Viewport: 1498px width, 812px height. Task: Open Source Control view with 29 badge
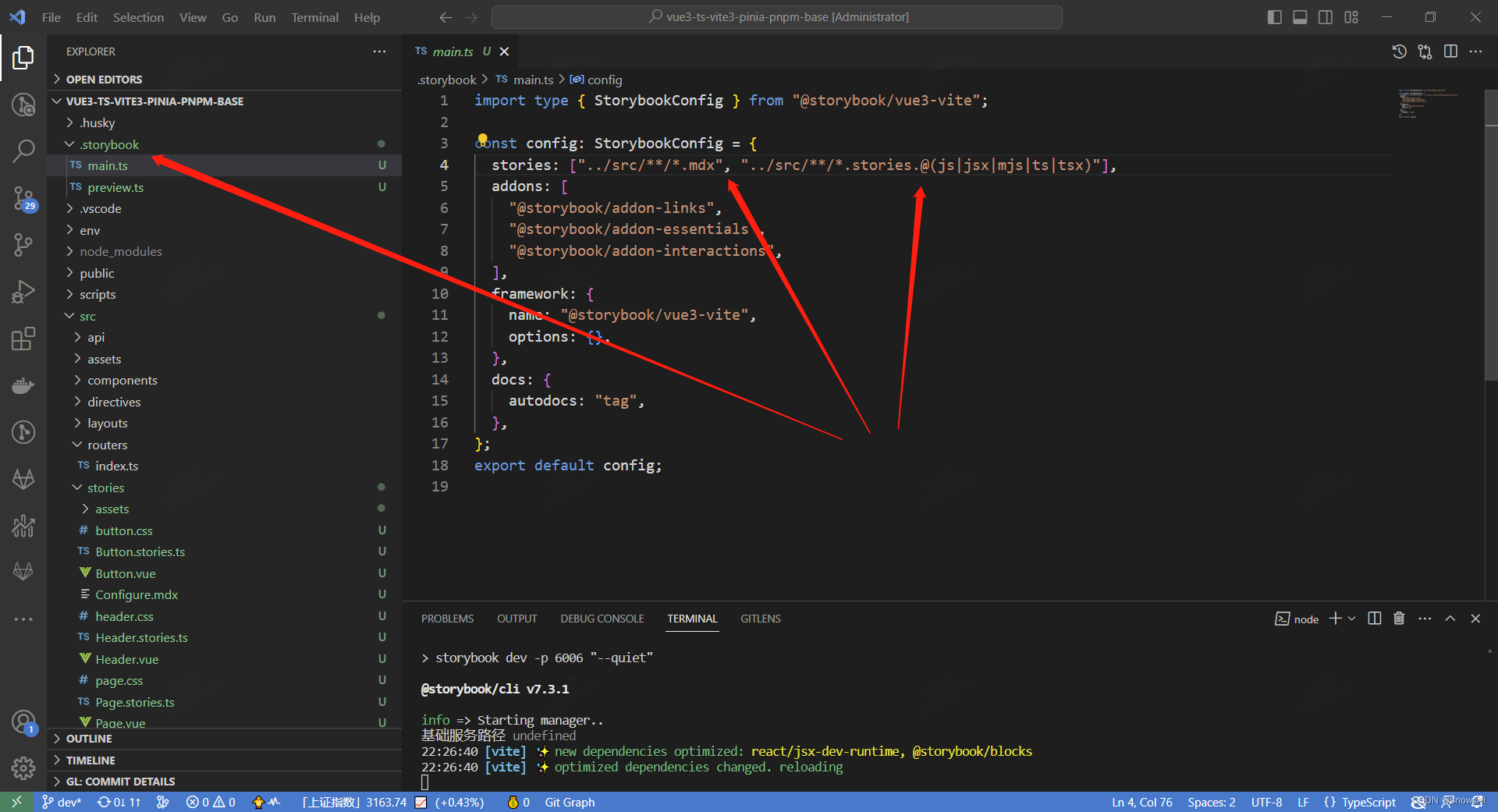pos(23,198)
